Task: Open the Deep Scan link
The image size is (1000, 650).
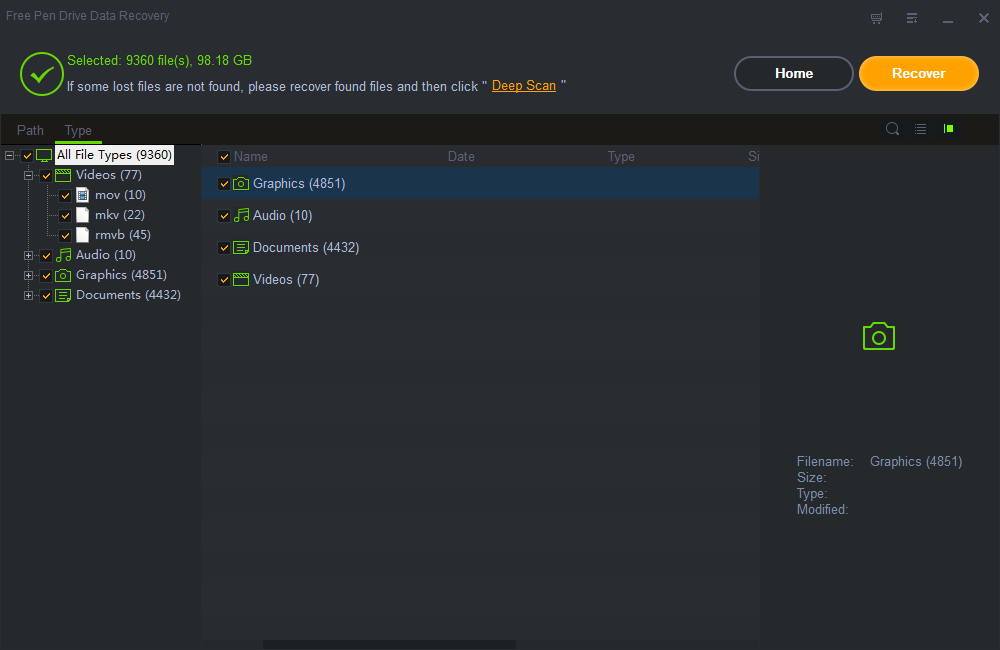Action: (524, 86)
